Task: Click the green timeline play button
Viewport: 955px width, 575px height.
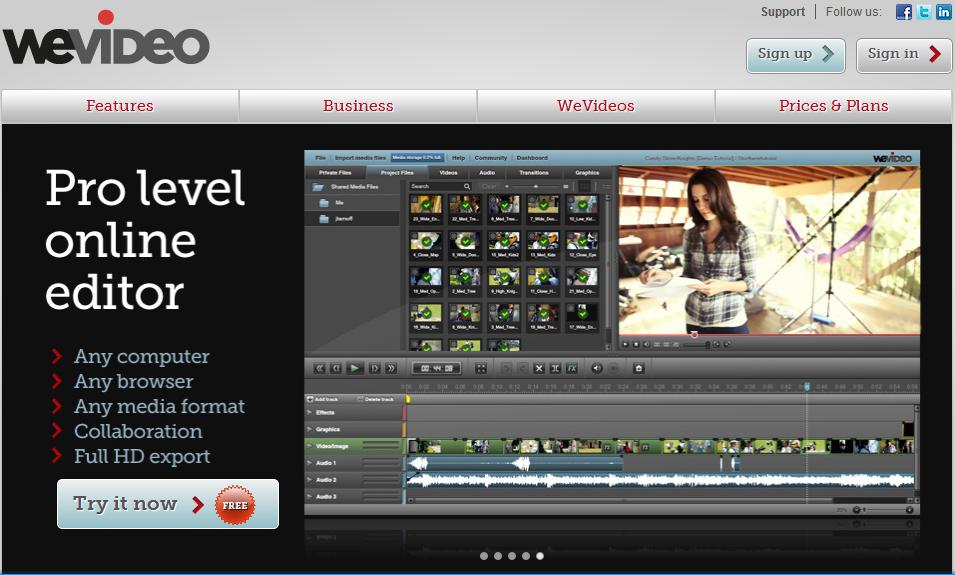Action: 354,368
